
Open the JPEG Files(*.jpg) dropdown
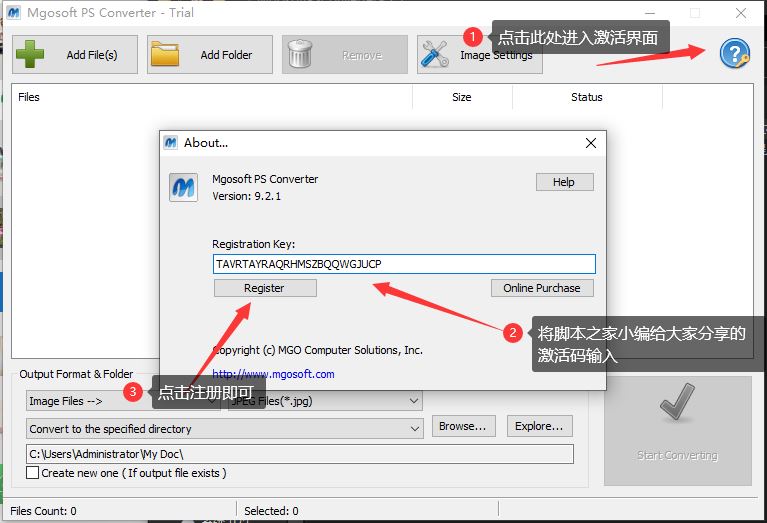click(325, 401)
